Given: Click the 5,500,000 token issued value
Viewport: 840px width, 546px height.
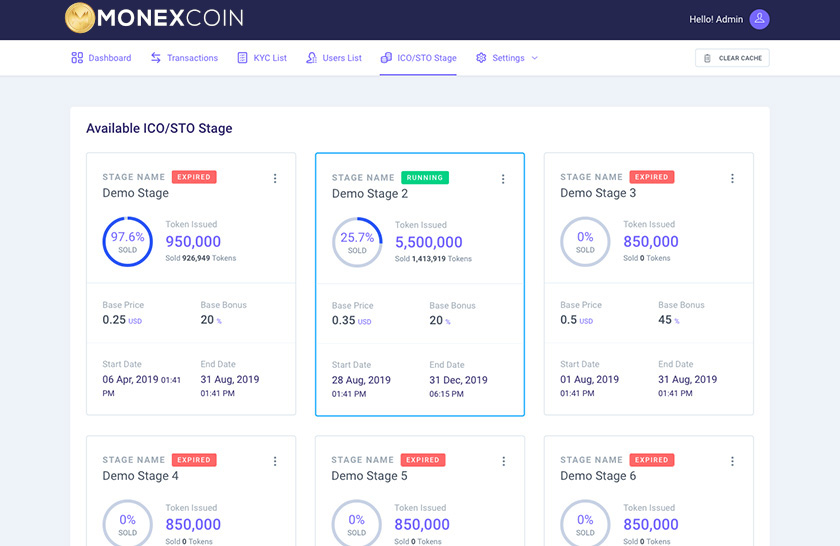Looking at the screenshot, I should tap(429, 242).
